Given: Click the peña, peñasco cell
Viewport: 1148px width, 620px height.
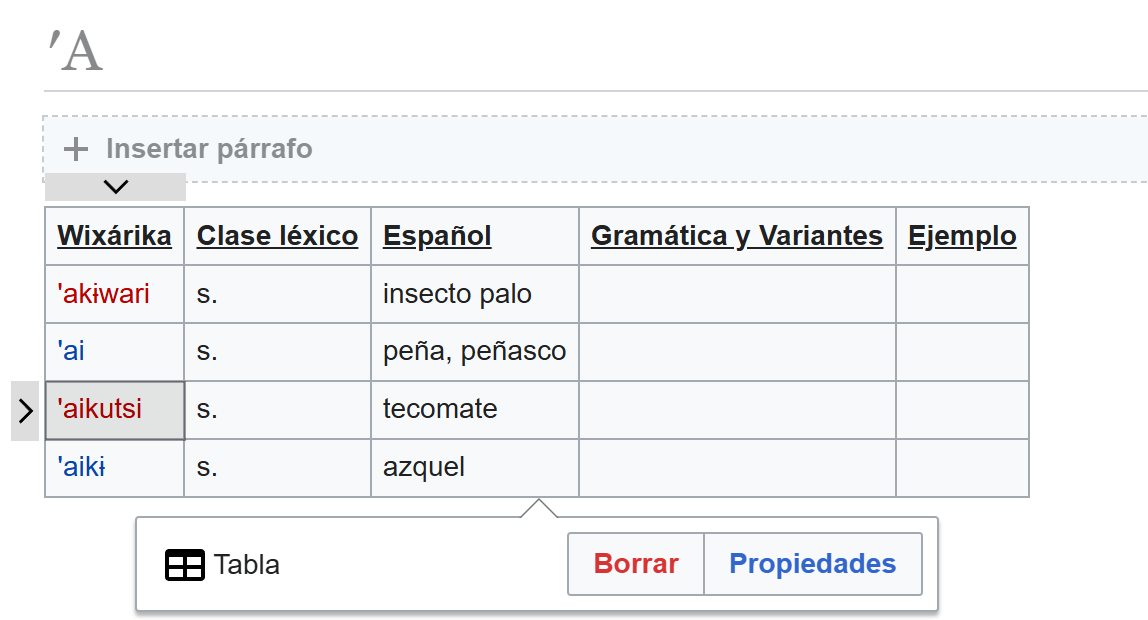Looking at the screenshot, I should point(474,352).
